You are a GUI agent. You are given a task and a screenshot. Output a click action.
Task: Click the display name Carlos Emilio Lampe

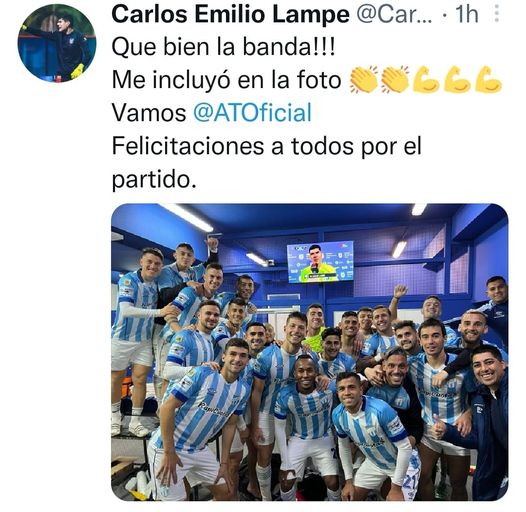pos(230,14)
